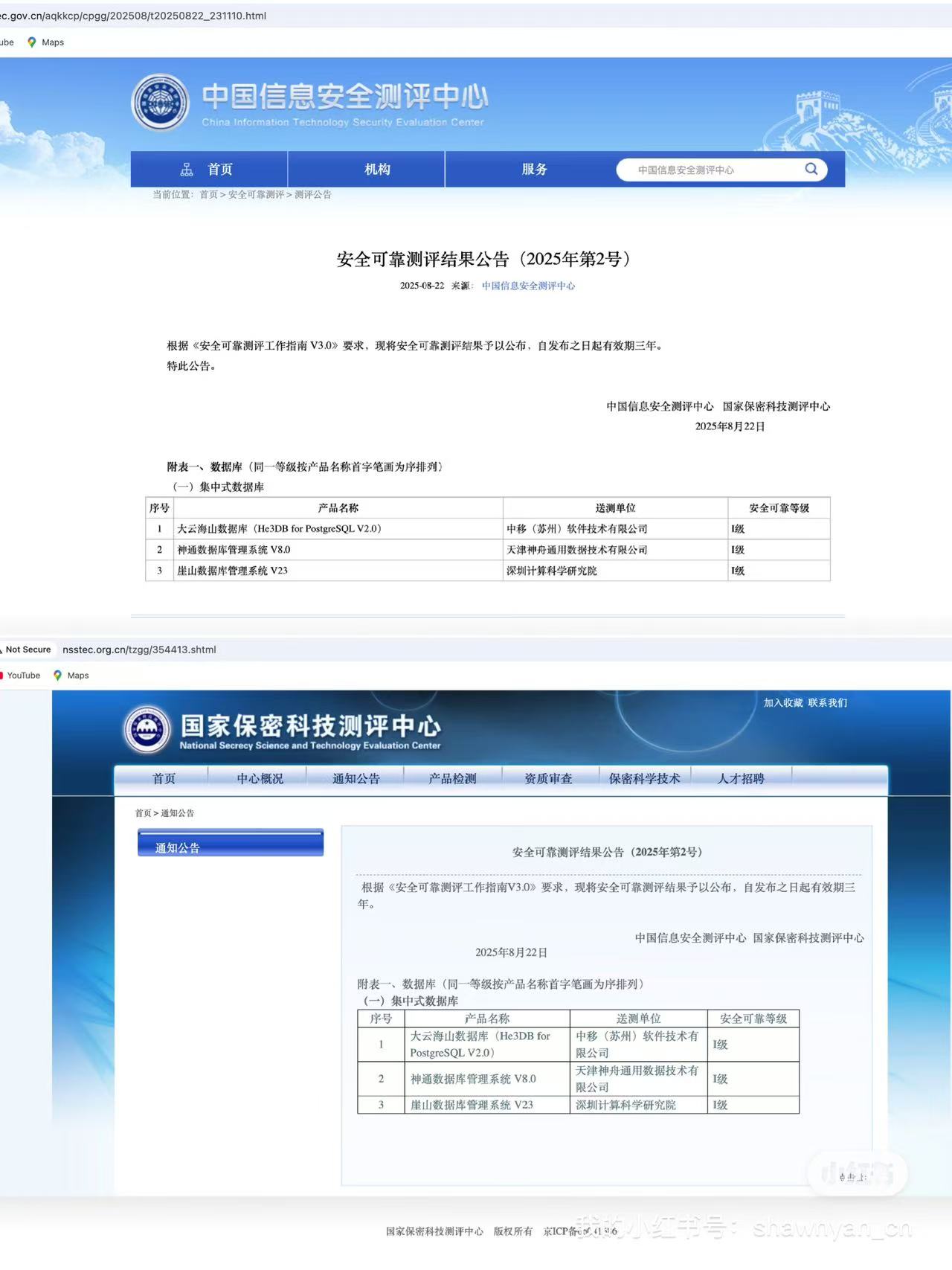
Task: Click the National Secrecy Science and Technology Evaluation Center emblem
Action: 147,728
